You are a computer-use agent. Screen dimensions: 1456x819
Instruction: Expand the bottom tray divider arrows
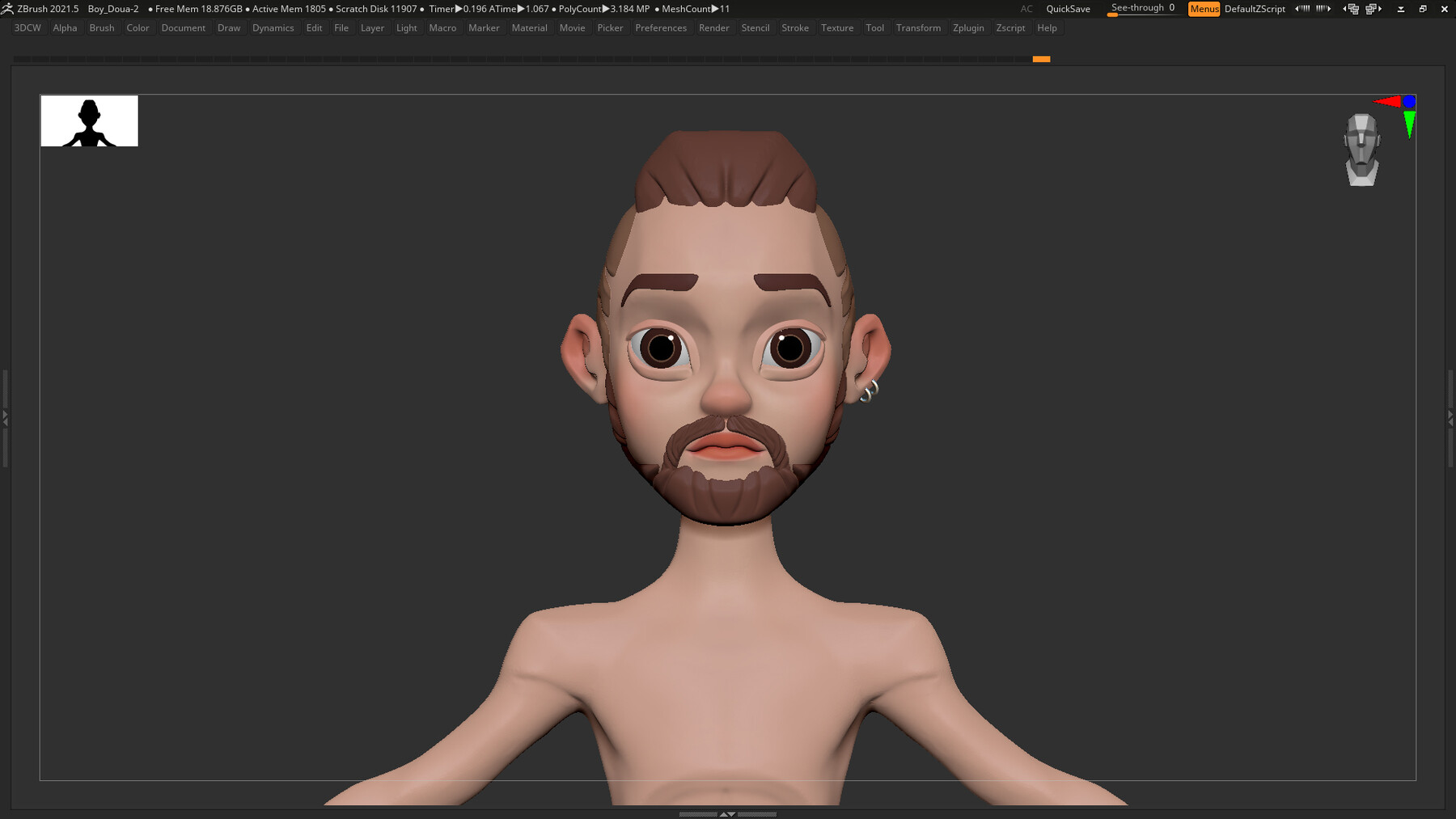(x=727, y=814)
